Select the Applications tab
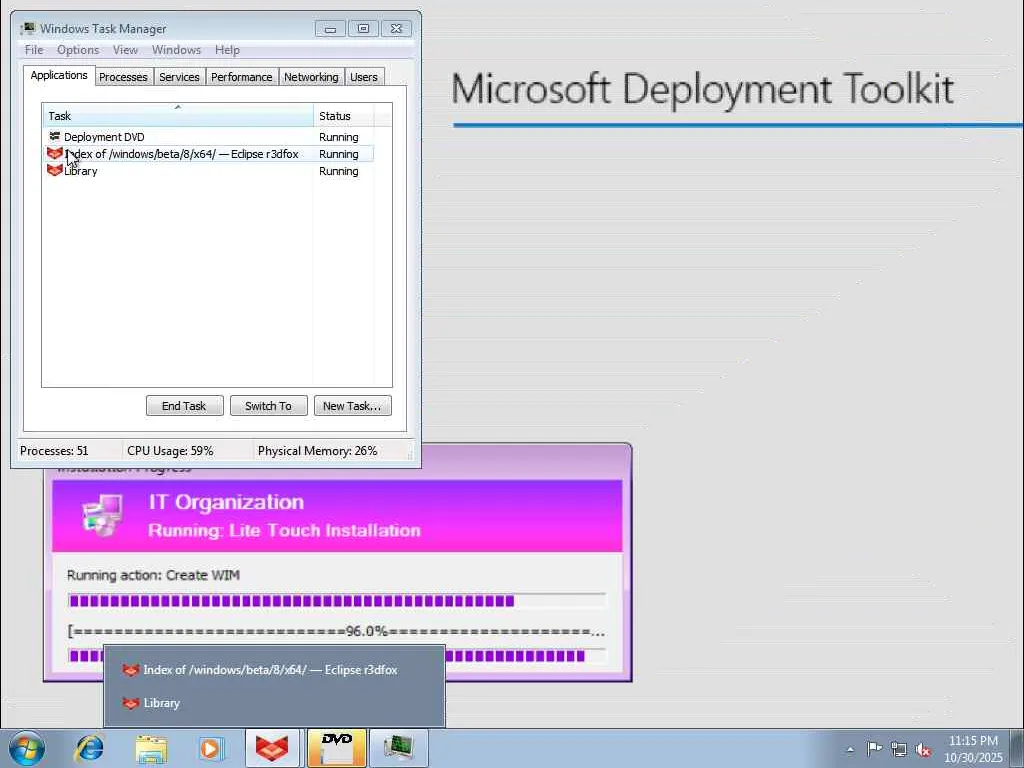Viewport: 1024px width, 768px height. 59,75
